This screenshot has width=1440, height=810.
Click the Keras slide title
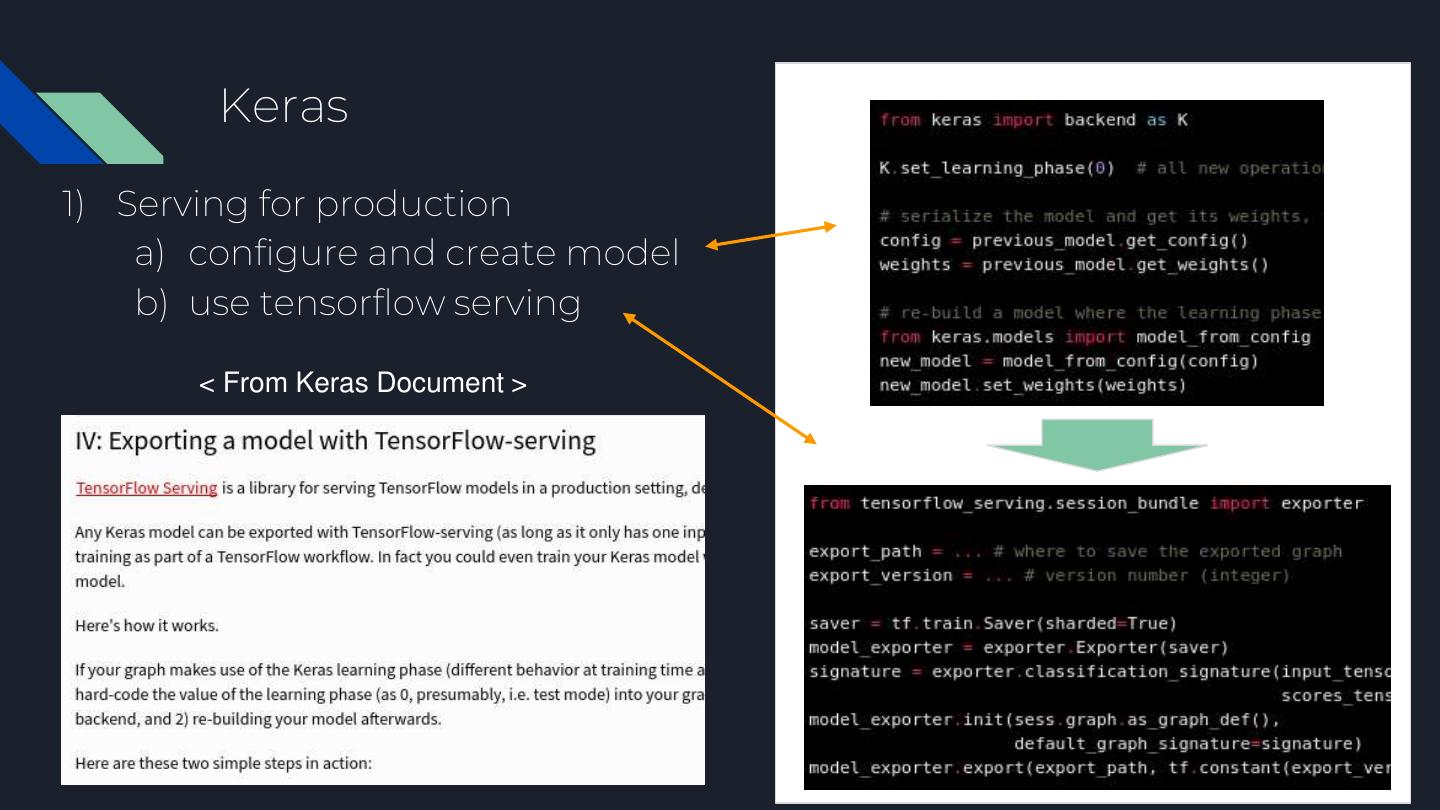284,107
